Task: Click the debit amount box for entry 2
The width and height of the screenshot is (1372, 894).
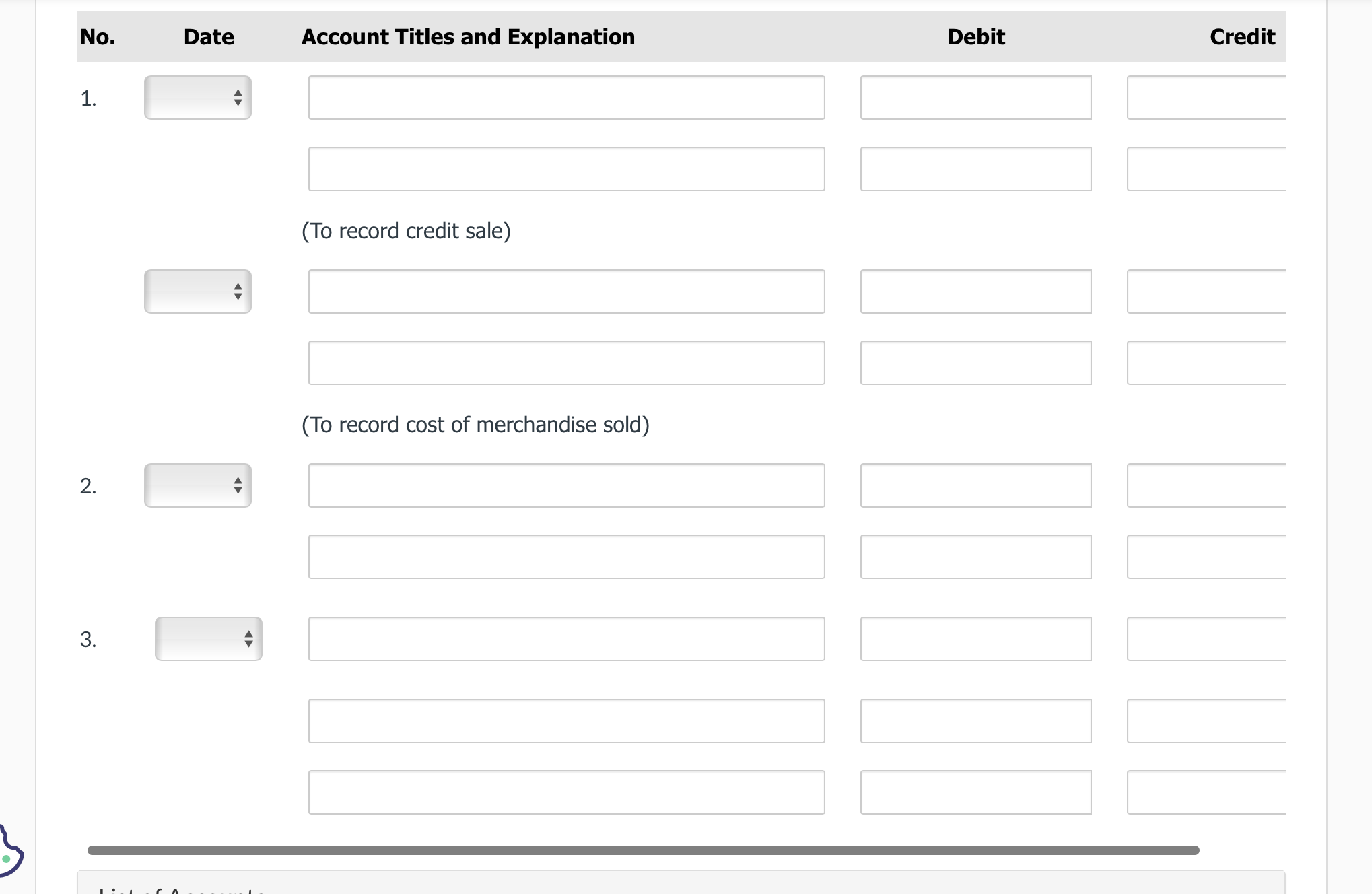Action: (x=975, y=485)
